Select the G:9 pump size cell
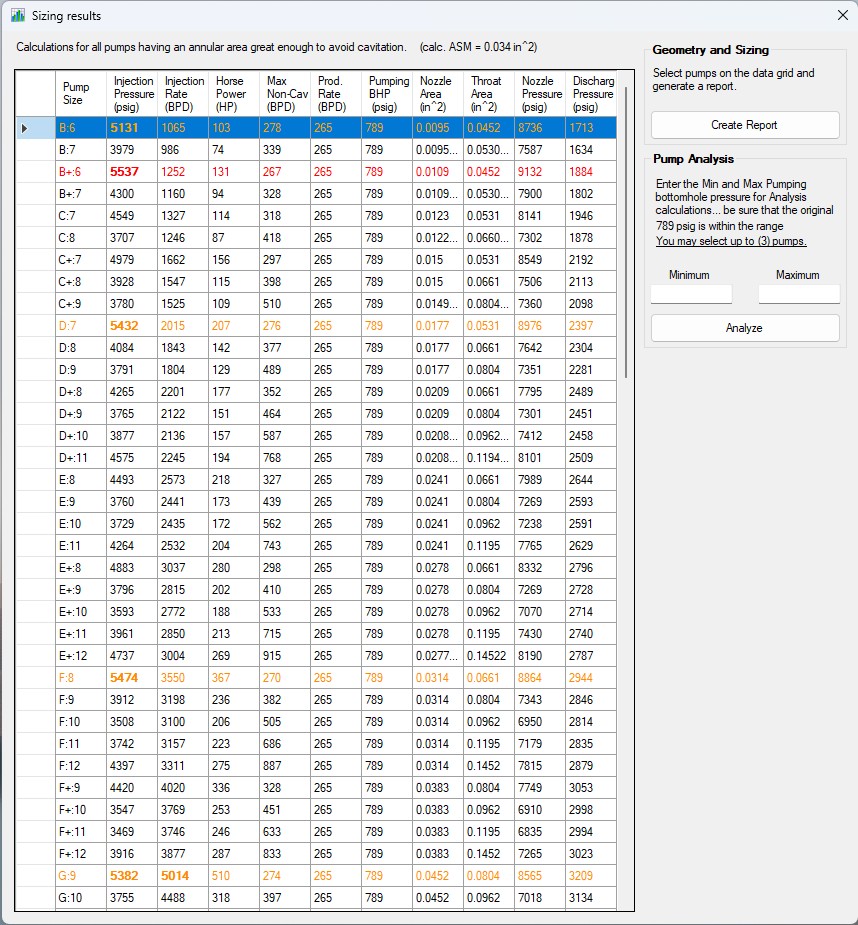This screenshot has height=925, width=858. tap(80, 876)
